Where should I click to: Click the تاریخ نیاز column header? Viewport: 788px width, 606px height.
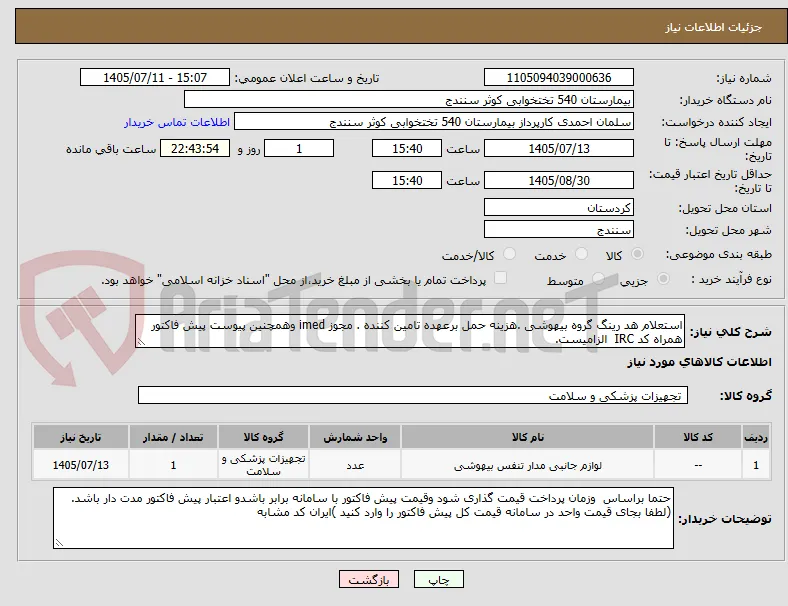[x=81, y=437]
